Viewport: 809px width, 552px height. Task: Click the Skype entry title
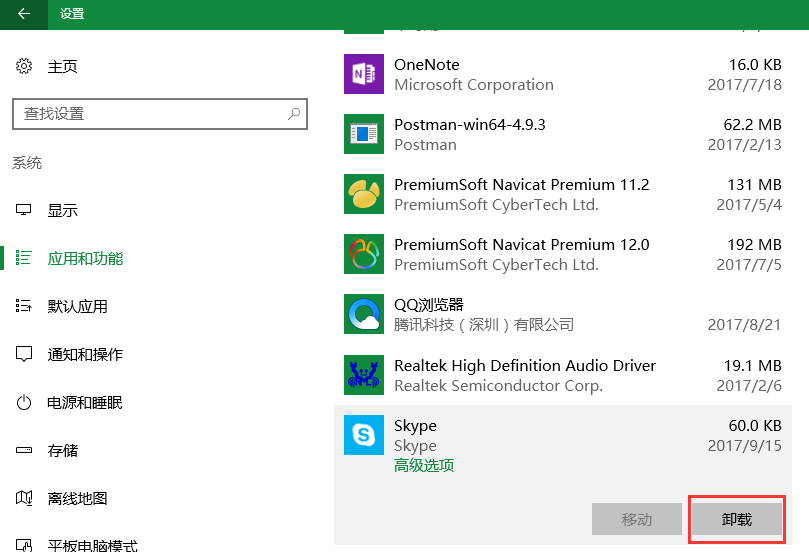[x=415, y=426]
